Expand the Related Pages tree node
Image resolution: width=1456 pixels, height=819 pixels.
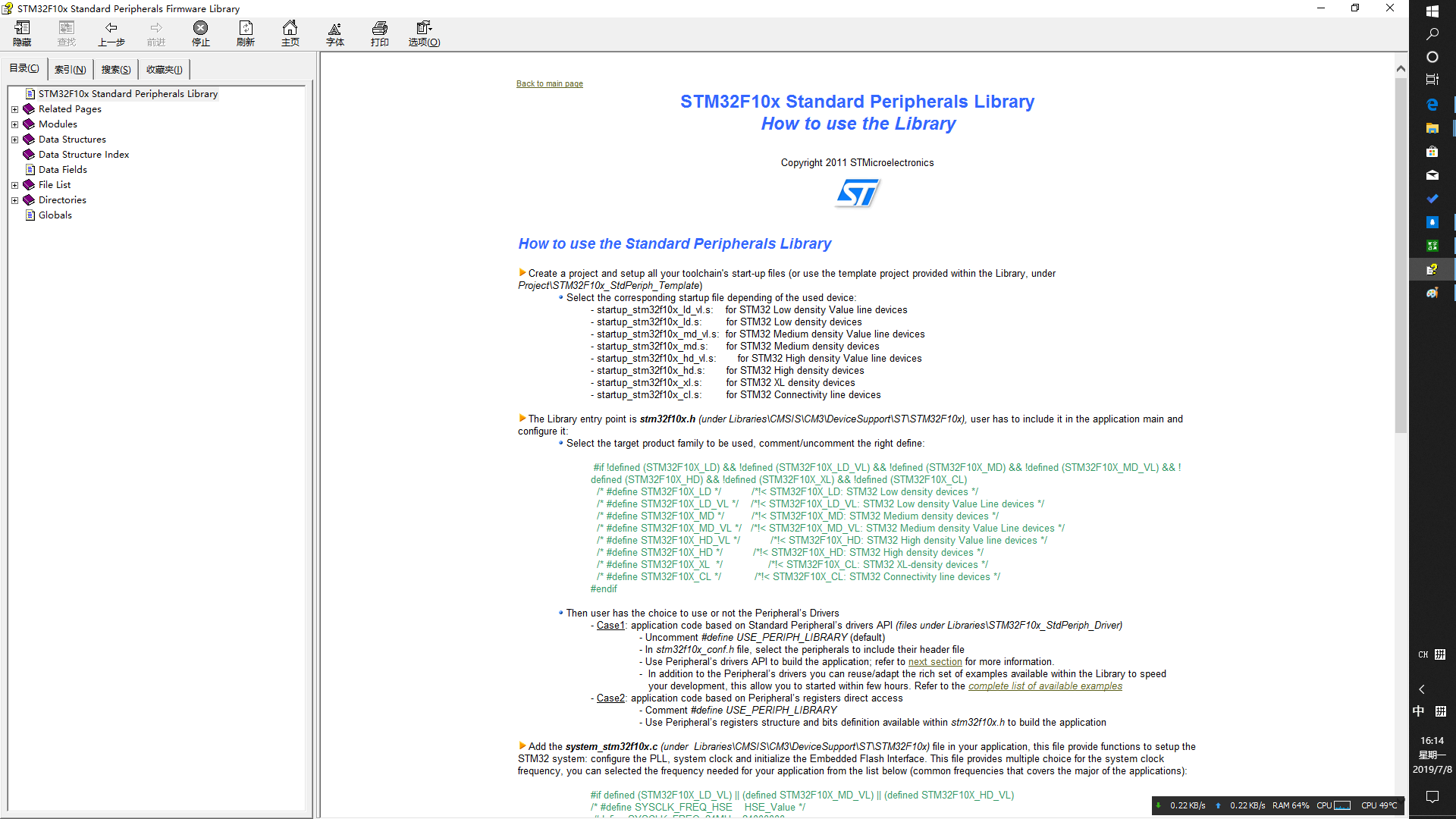coord(14,109)
